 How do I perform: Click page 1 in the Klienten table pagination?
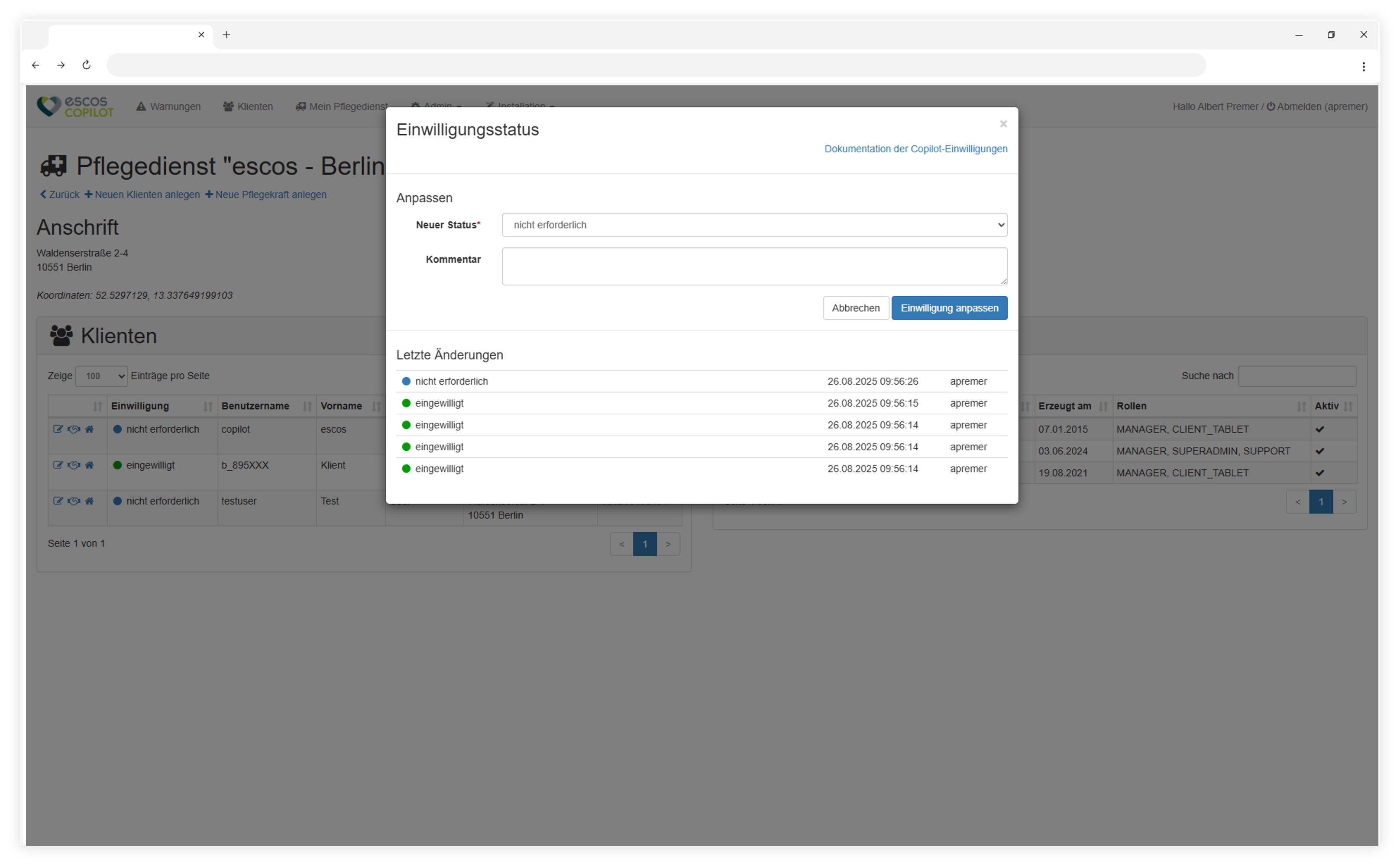point(645,544)
